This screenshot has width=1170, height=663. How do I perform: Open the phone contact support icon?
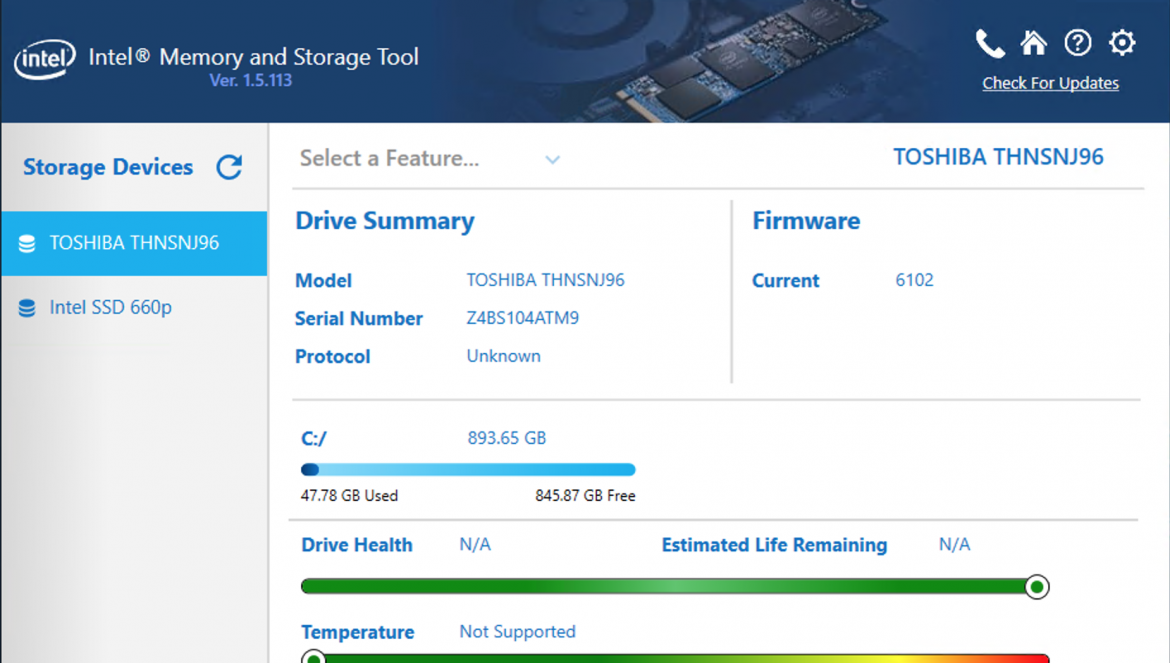[989, 44]
